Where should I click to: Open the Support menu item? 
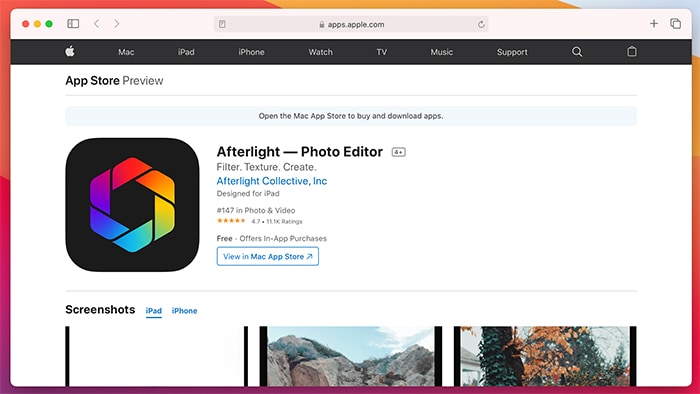tap(512, 52)
